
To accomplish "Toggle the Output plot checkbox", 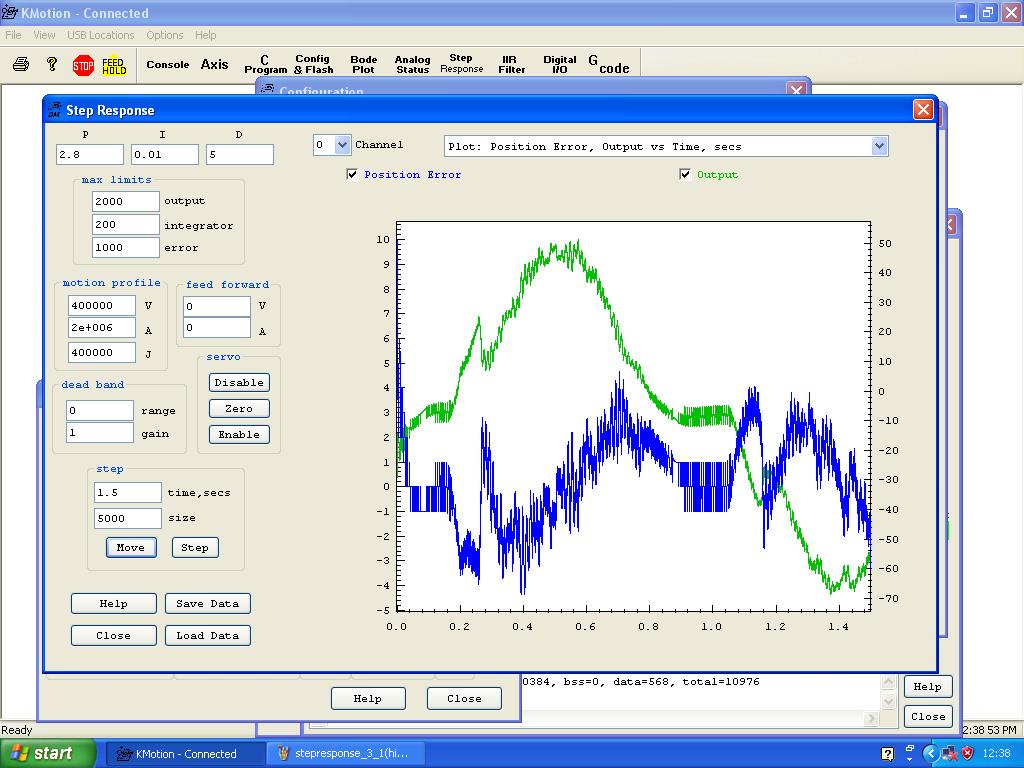I will (685, 175).
